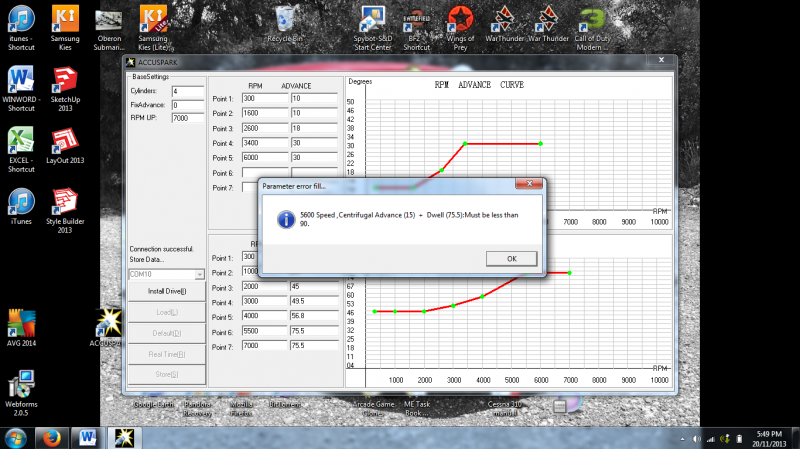This screenshot has height=449, width=800.
Task: Open the Call of Duty Modern icon
Action: [592, 29]
